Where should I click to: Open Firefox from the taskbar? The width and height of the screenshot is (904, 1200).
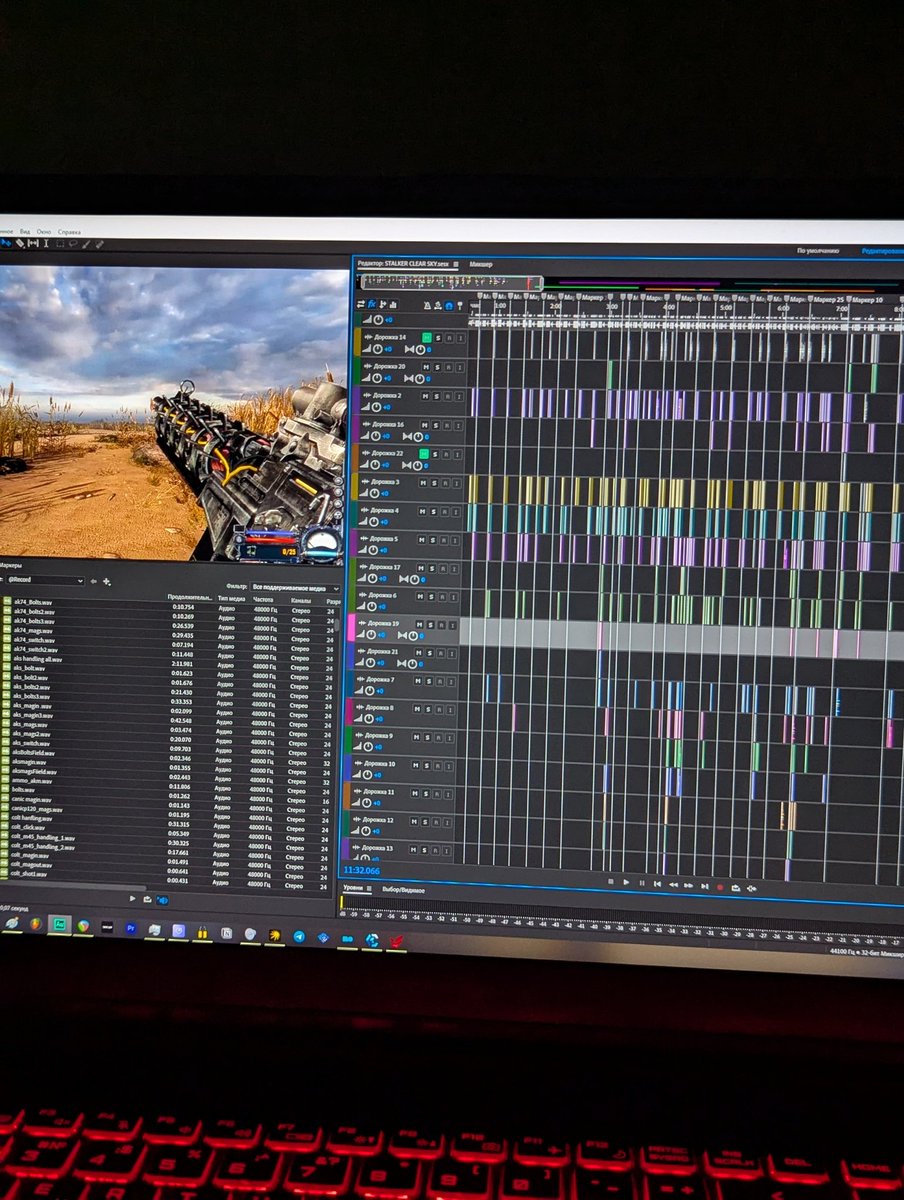[x=35, y=924]
